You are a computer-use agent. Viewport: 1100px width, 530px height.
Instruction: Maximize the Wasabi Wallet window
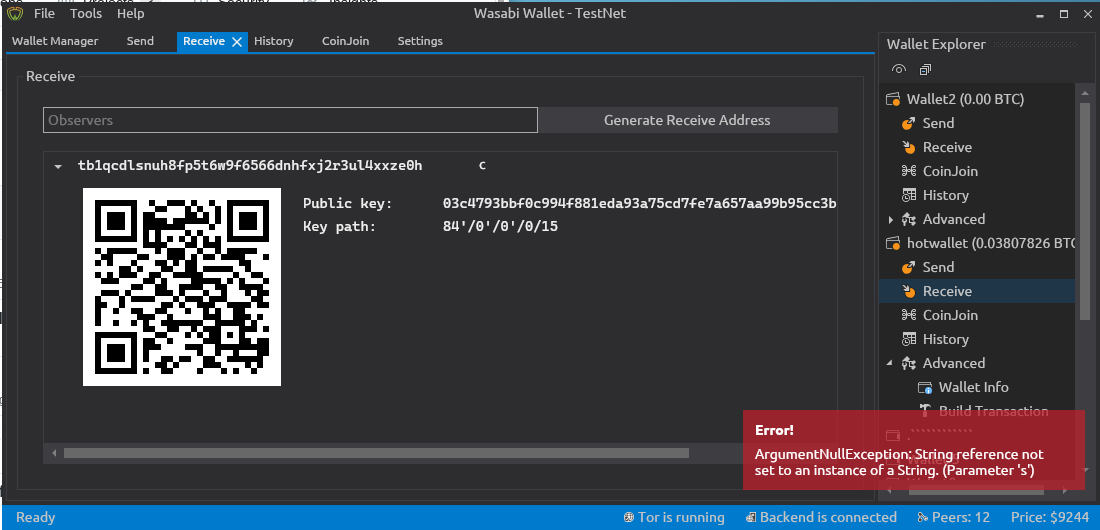point(1064,13)
